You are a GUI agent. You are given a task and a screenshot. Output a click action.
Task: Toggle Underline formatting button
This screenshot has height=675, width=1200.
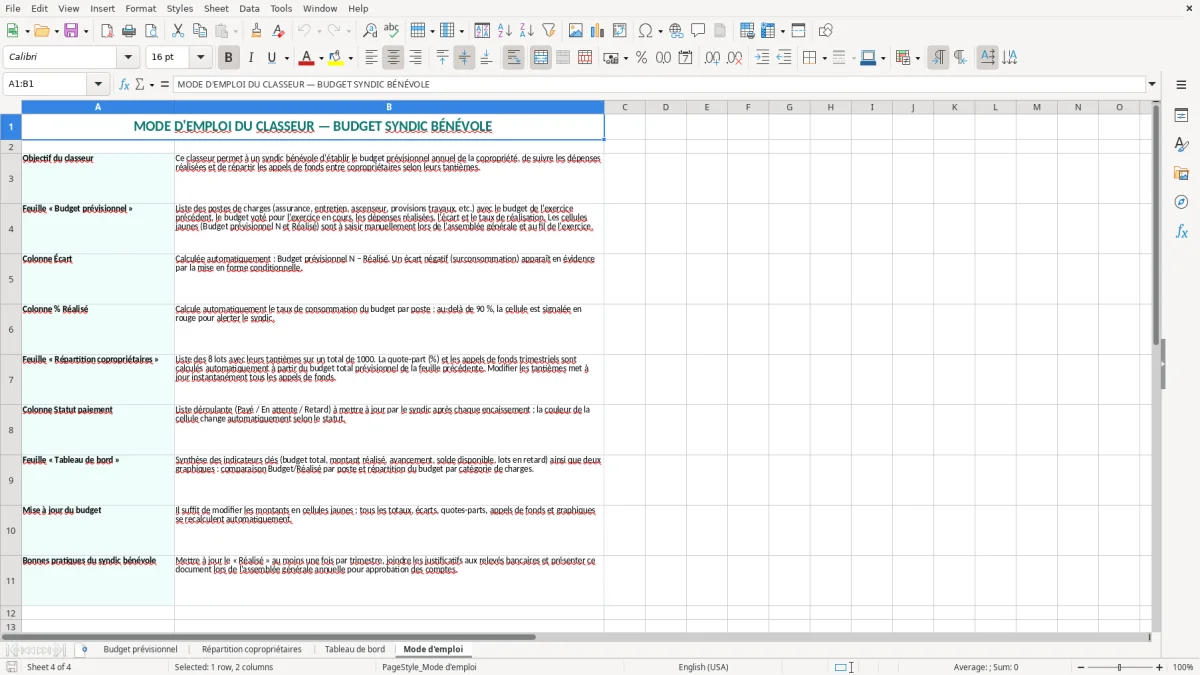(x=272, y=58)
